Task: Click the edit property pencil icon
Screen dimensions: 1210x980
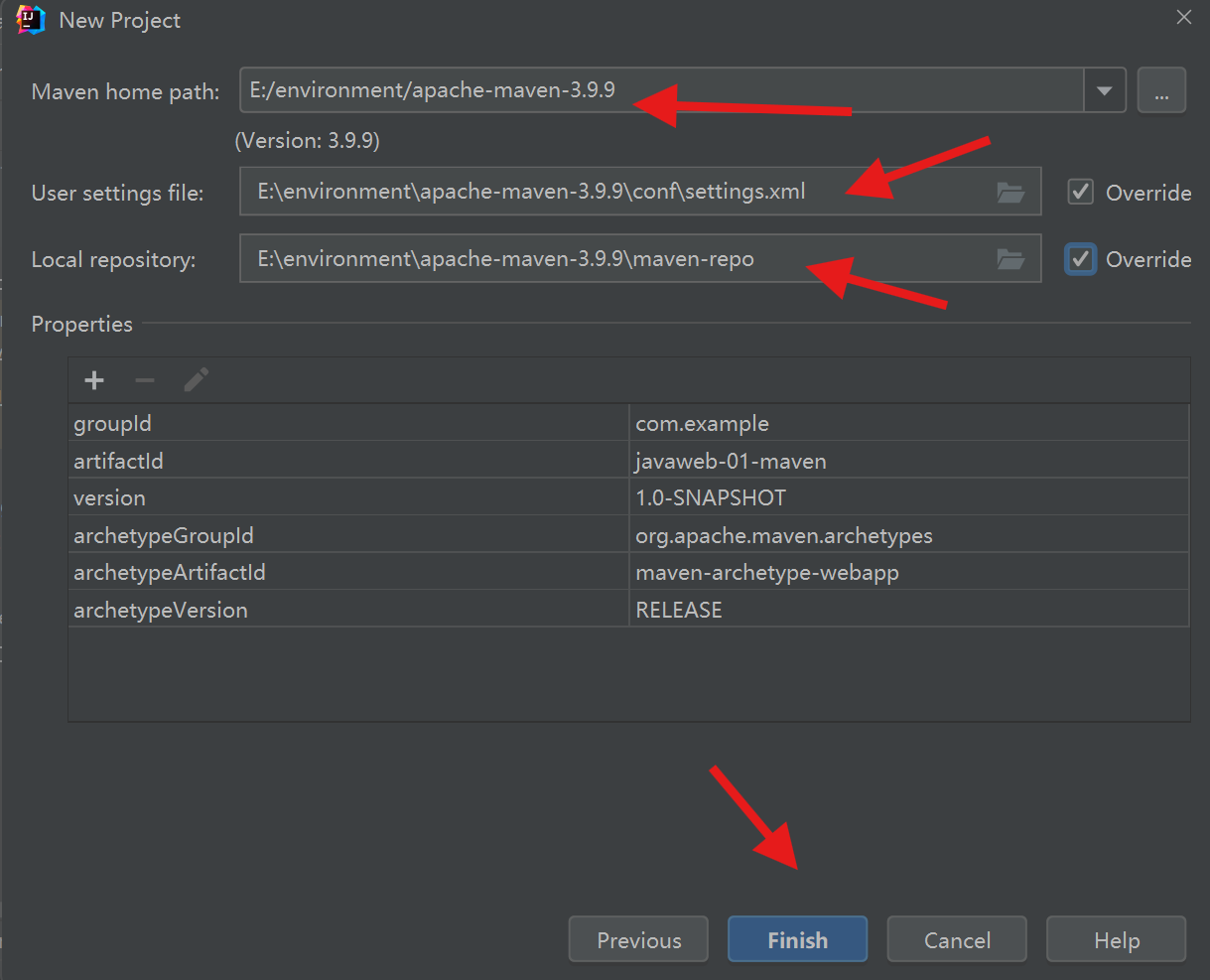Action: [x=197, y=380]
